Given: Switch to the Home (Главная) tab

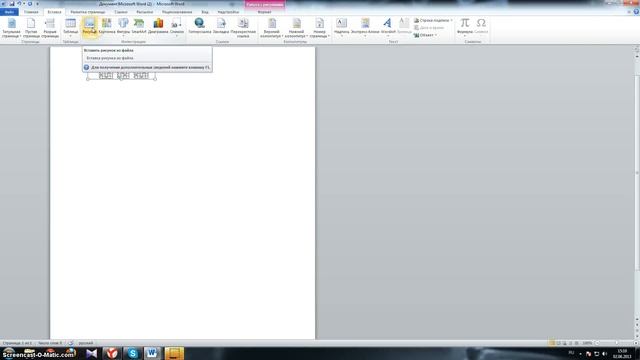Looking at the screenshot, I should pos(31,12).
